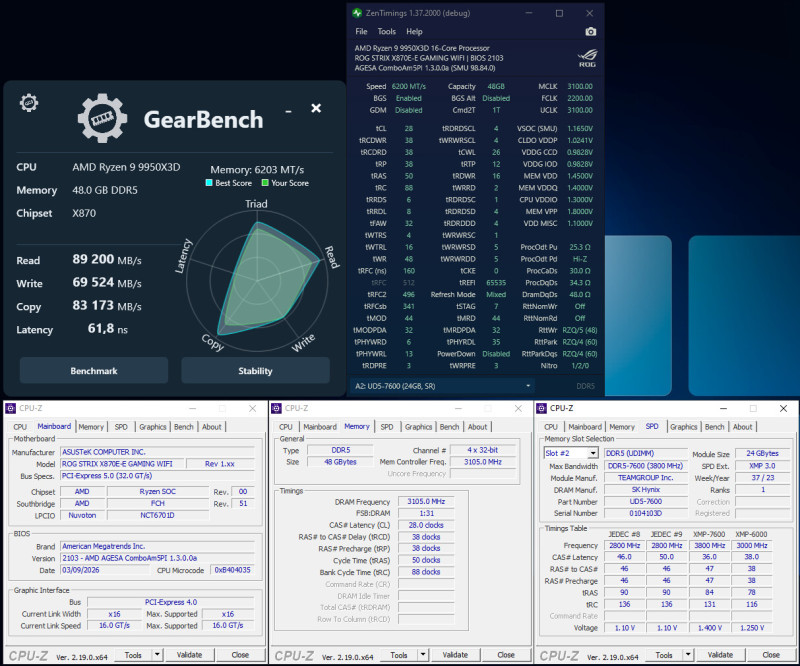
Task: Click Tools button in Mainboard CPU-Z window
Action: [133, 654]
